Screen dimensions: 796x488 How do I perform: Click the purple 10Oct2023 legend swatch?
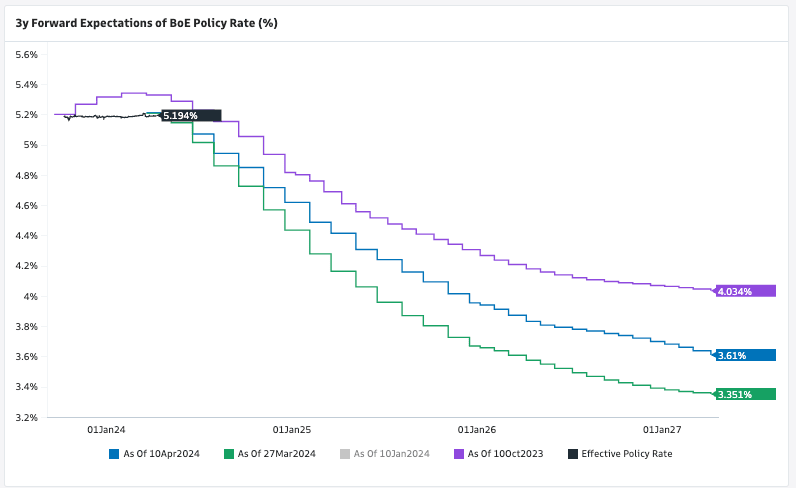[x=459, y=453]
